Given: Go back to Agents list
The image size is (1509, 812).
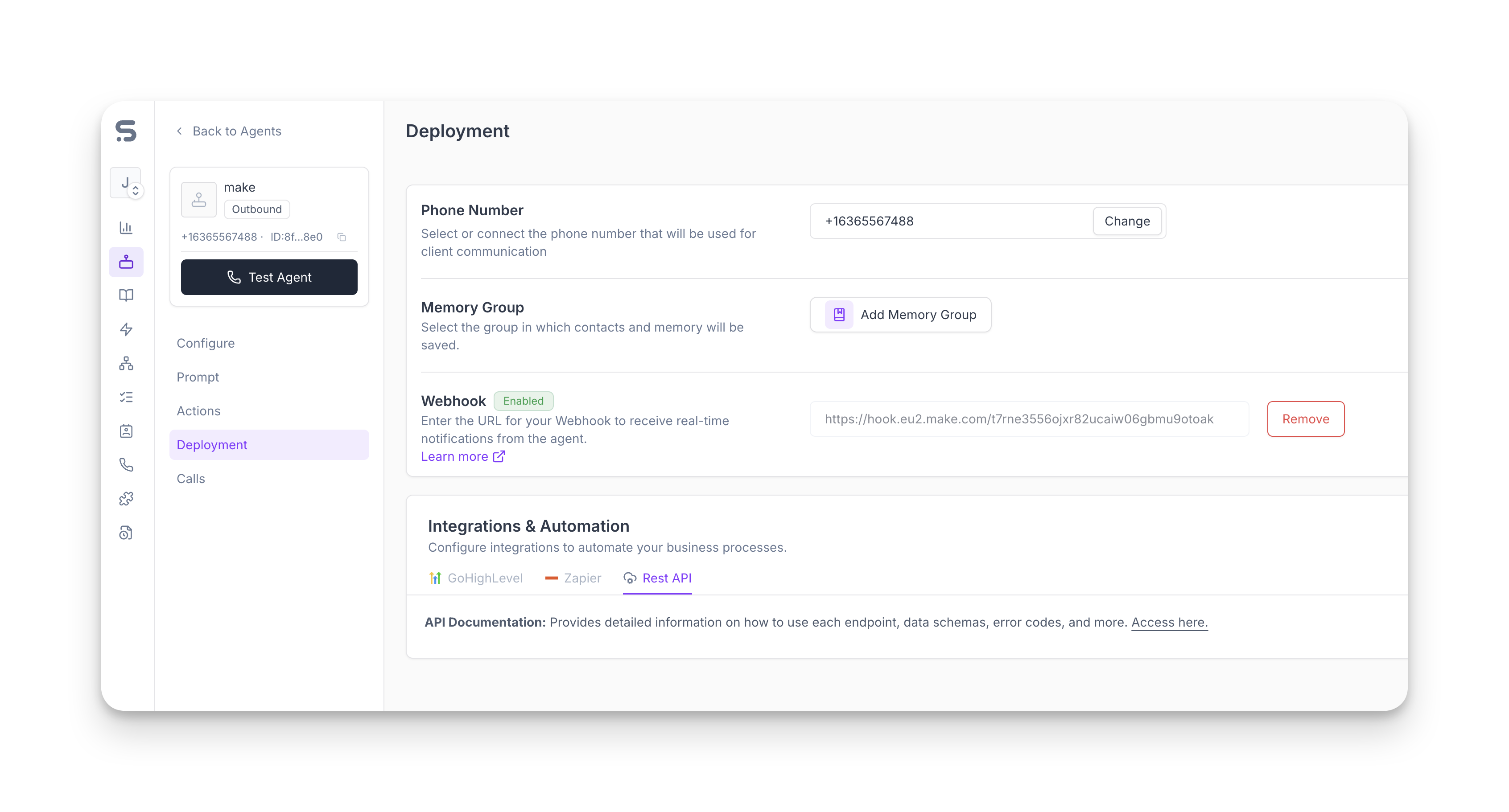Looking at the screenshot, I should click(x=229, y=131).
